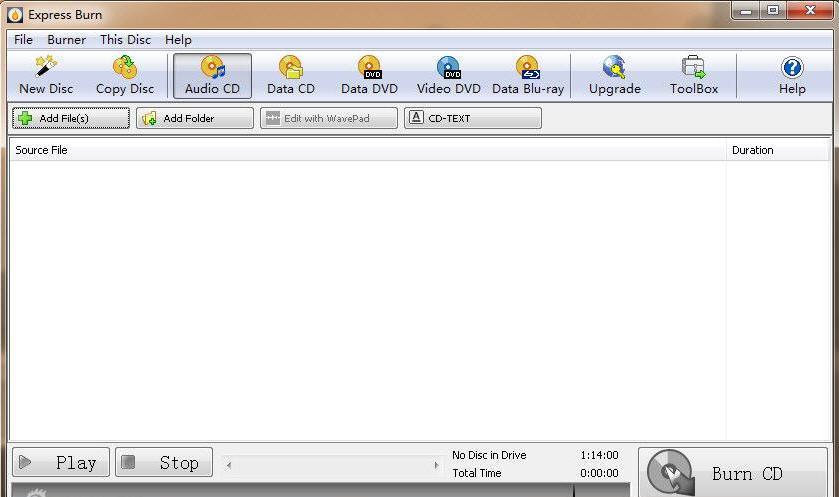
Task: Open the This Disc menu
Action: point(125,40)
